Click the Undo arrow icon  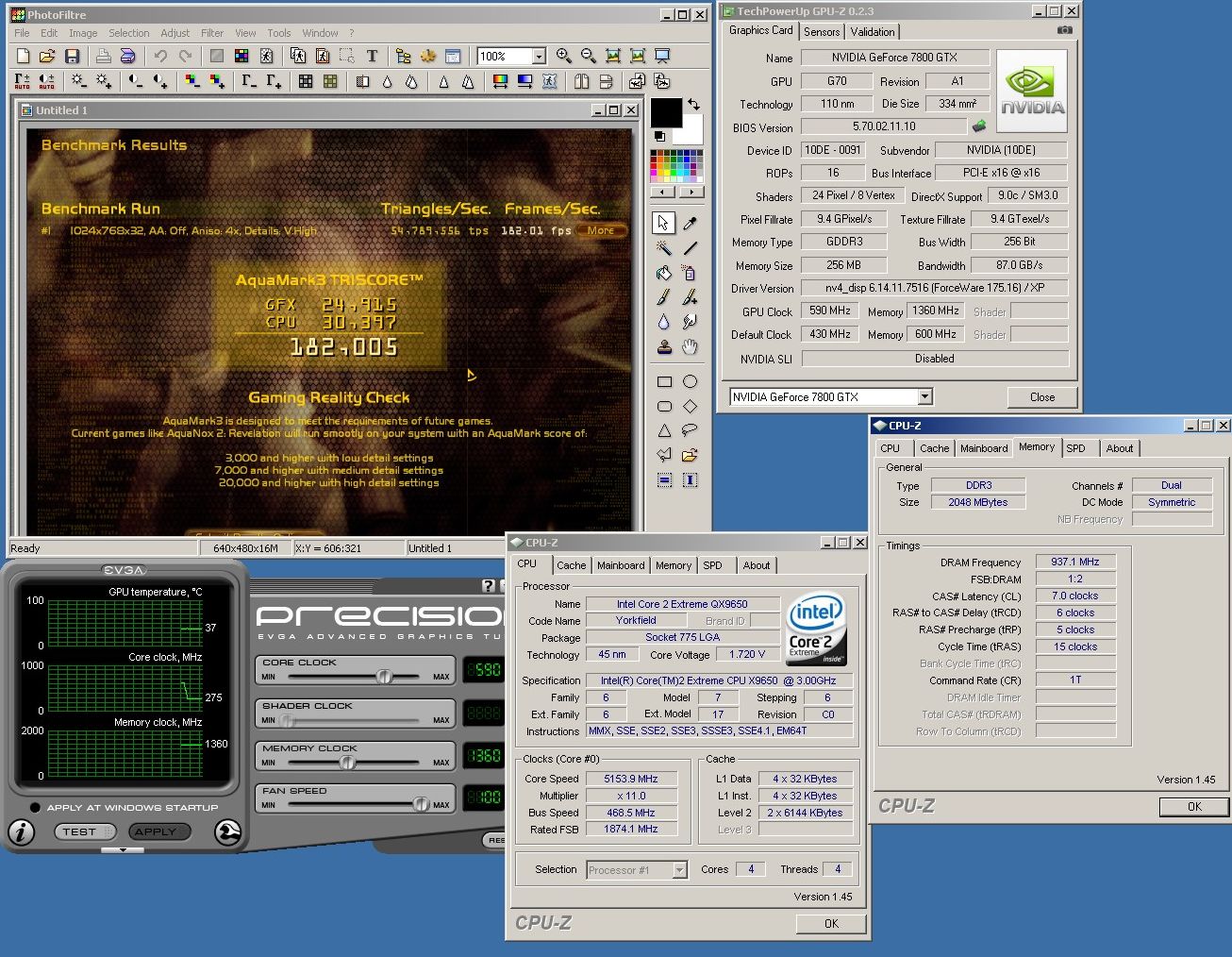coord(160,57)
